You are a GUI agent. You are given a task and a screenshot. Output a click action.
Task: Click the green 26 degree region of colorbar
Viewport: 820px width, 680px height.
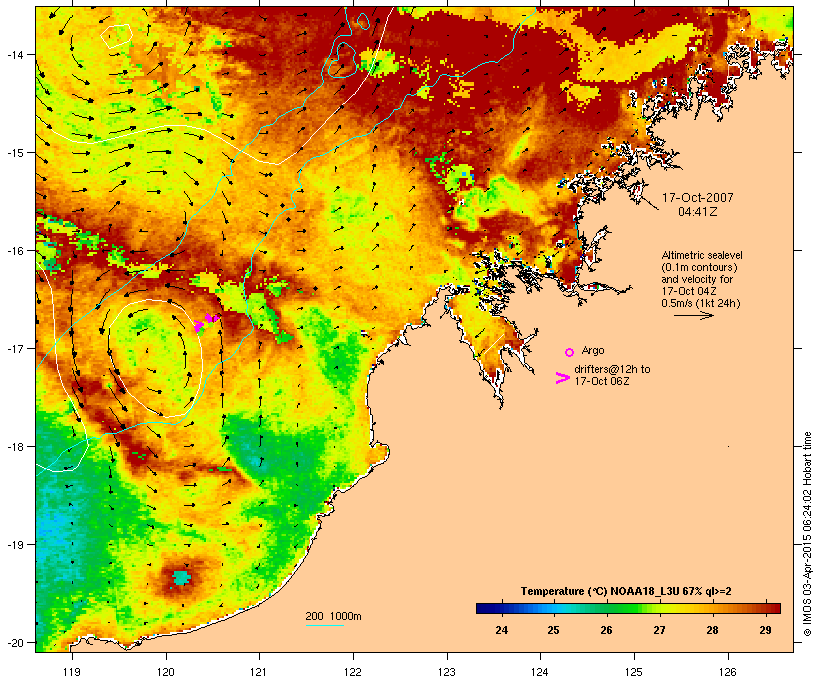607,608
